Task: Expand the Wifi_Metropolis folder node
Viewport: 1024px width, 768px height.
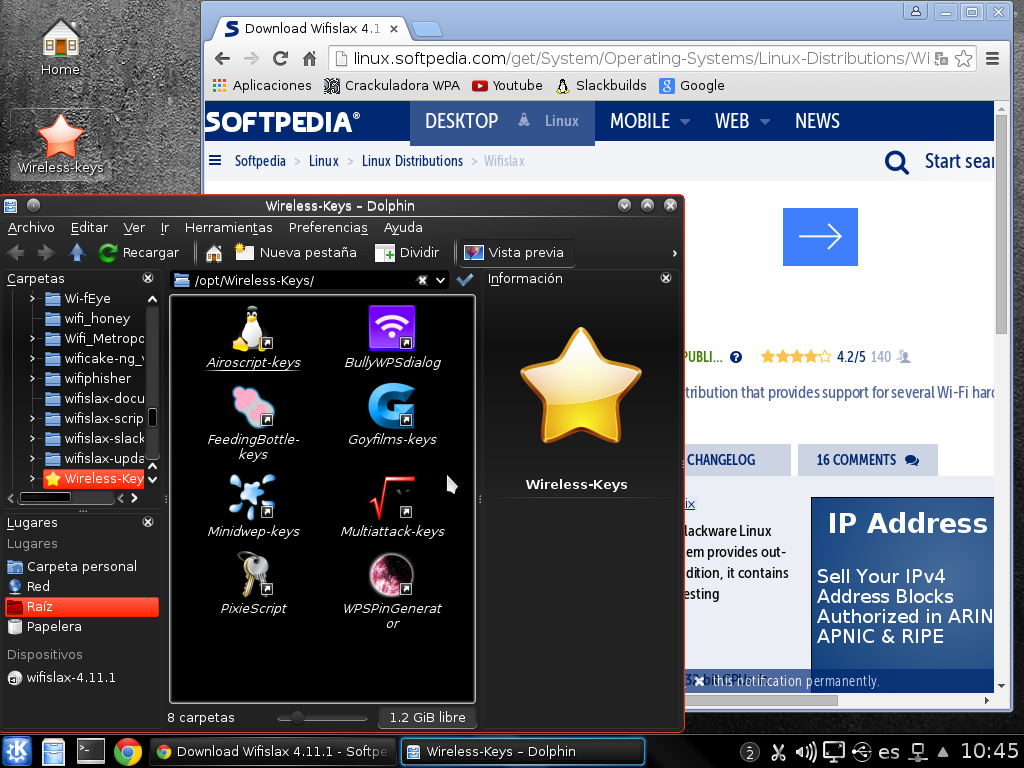Action: coord(32,338)
